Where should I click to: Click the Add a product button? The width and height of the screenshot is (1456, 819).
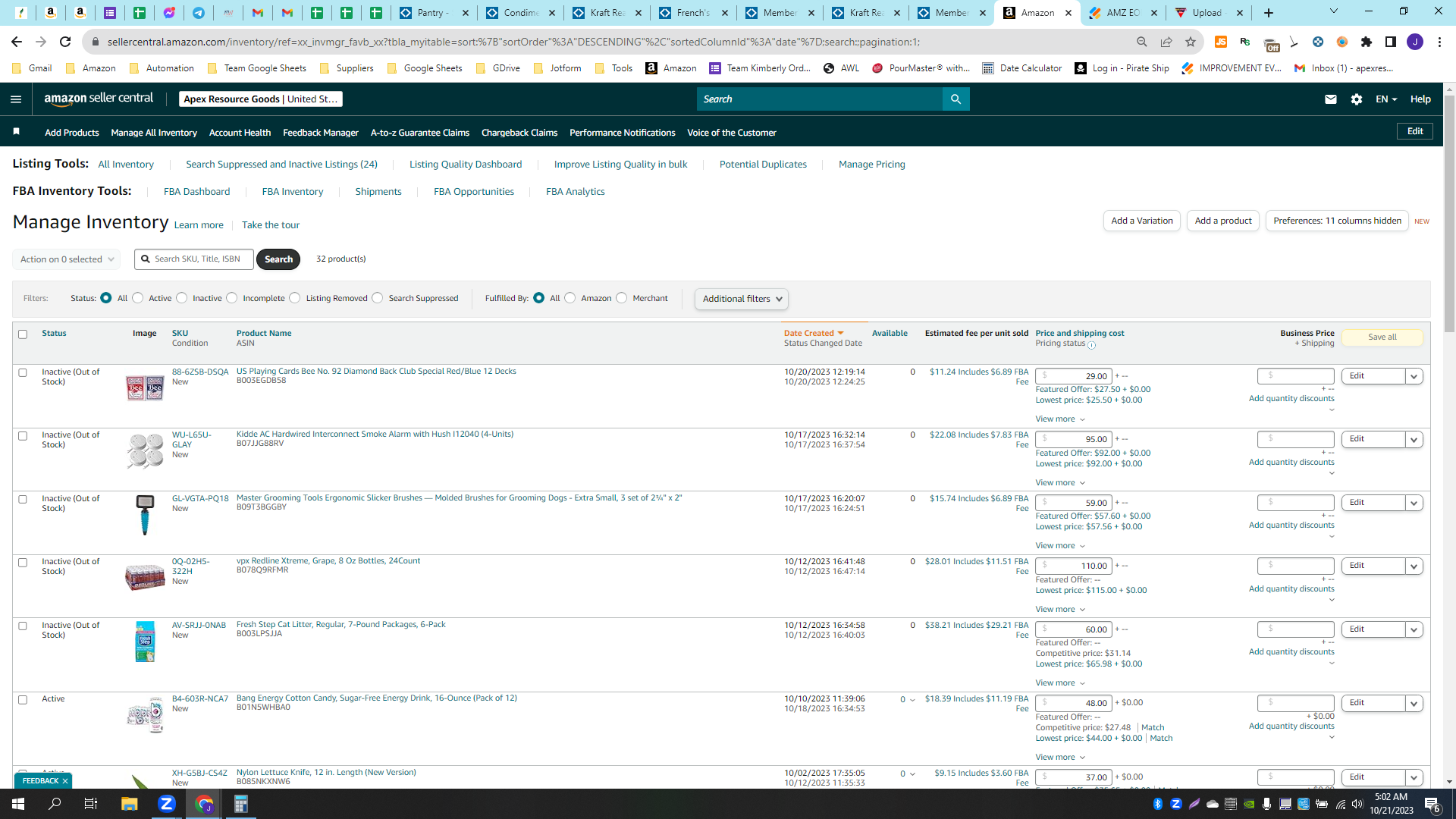pos(1223,221)
